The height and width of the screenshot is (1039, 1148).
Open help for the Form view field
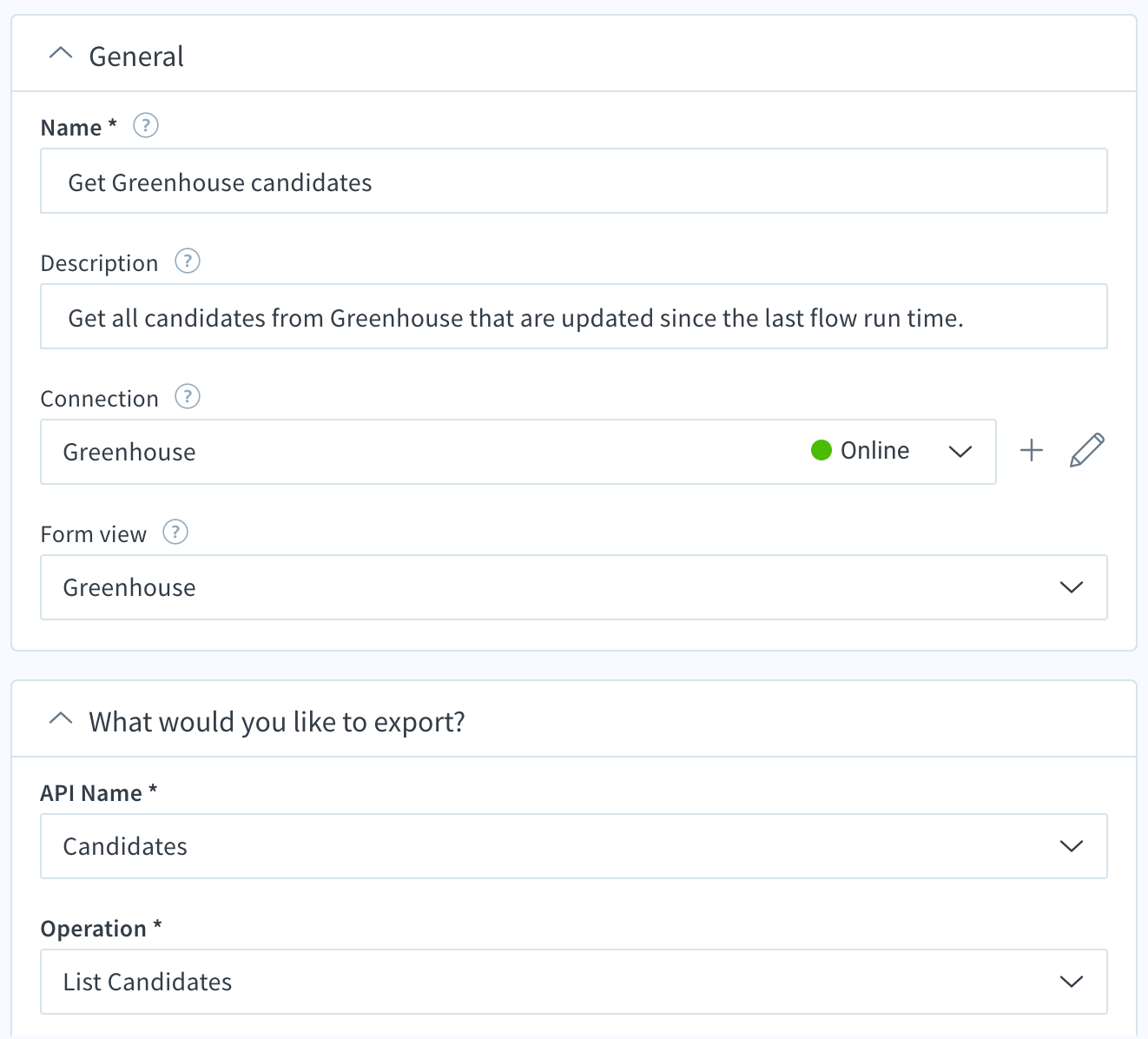pyautogui.click(x=175, y=532)
